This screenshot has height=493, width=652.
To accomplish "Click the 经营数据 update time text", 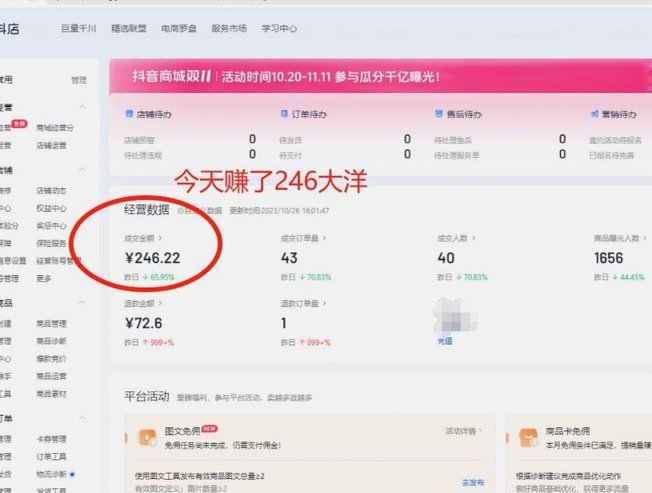I will (279, 211).
